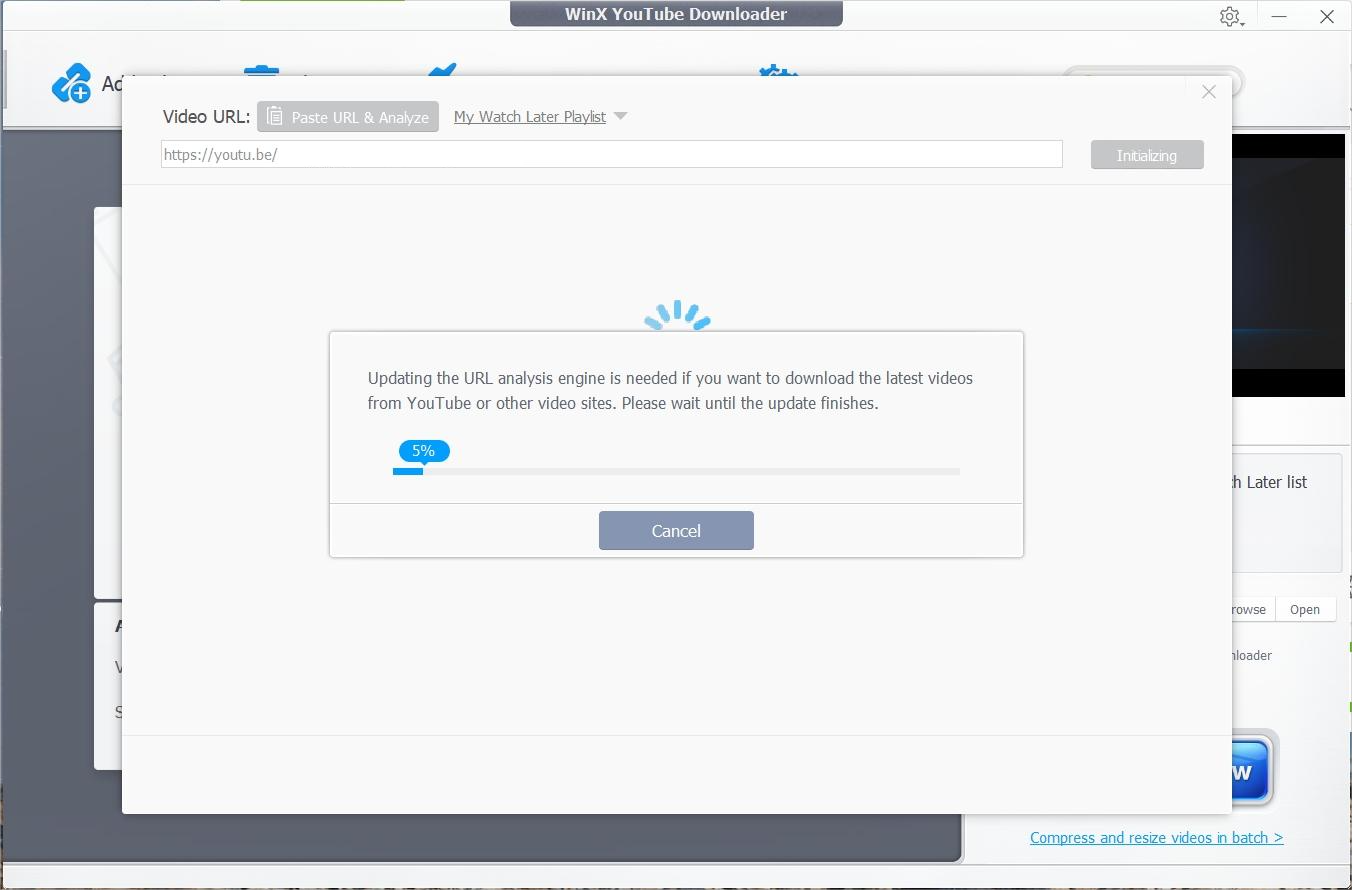Click the Open button on the right panel
The width and height of the screenshot is (1352, 890).
(1305, 609)
